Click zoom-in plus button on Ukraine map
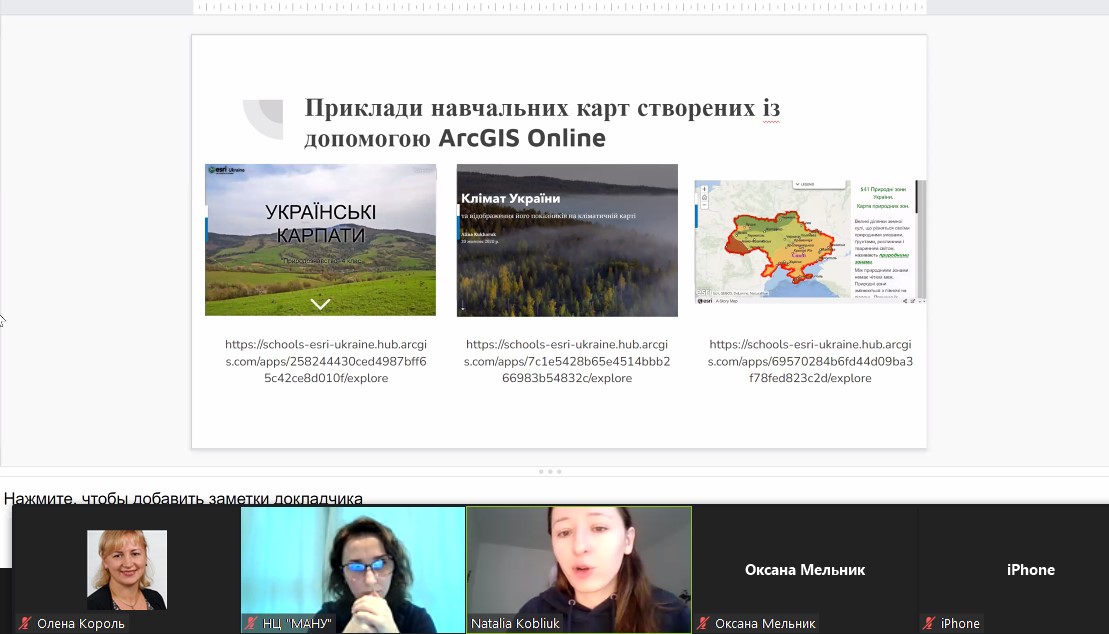This screenshot has width=1109, height=634. click(x=703, y=188)
